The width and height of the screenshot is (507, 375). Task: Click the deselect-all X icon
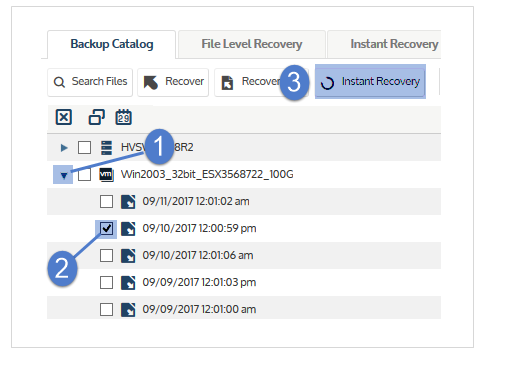[63, 117]
